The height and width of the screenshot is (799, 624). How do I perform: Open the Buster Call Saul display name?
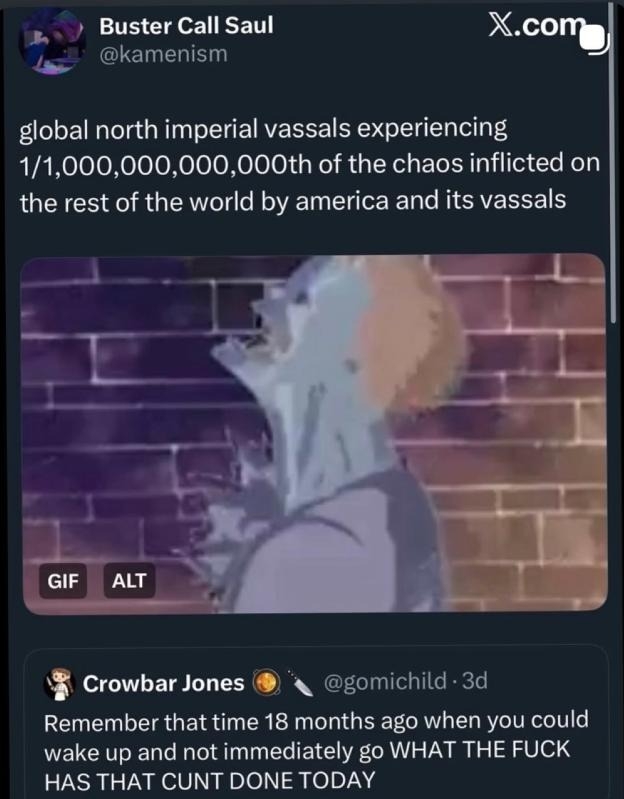coord(186,25)
